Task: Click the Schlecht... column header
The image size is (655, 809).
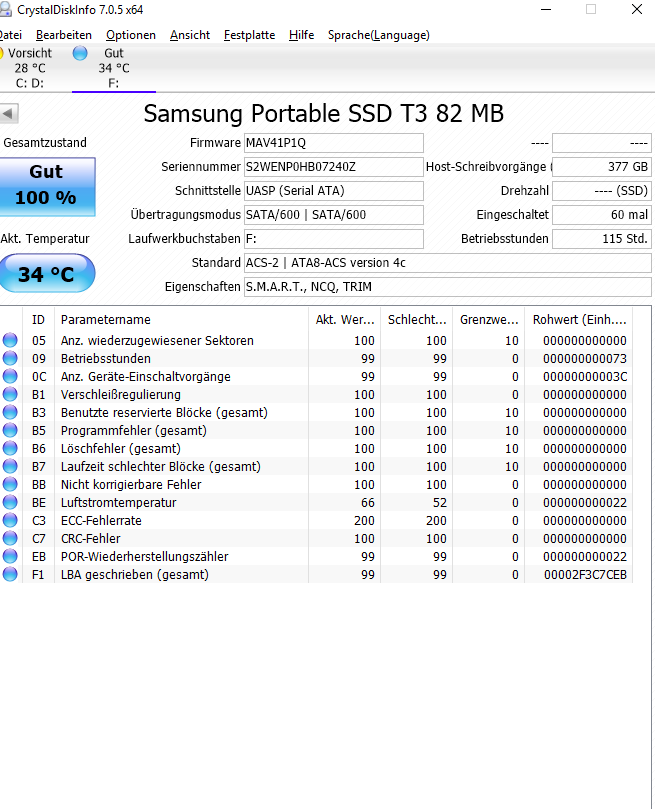Action: click(x=417, y=320)
